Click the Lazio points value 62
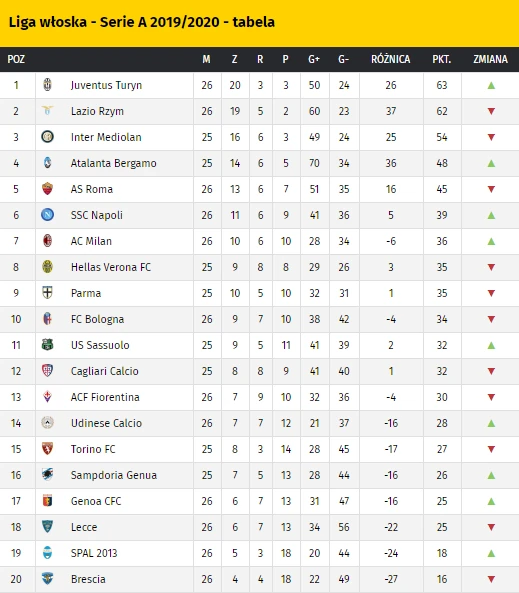 [442, 111]
